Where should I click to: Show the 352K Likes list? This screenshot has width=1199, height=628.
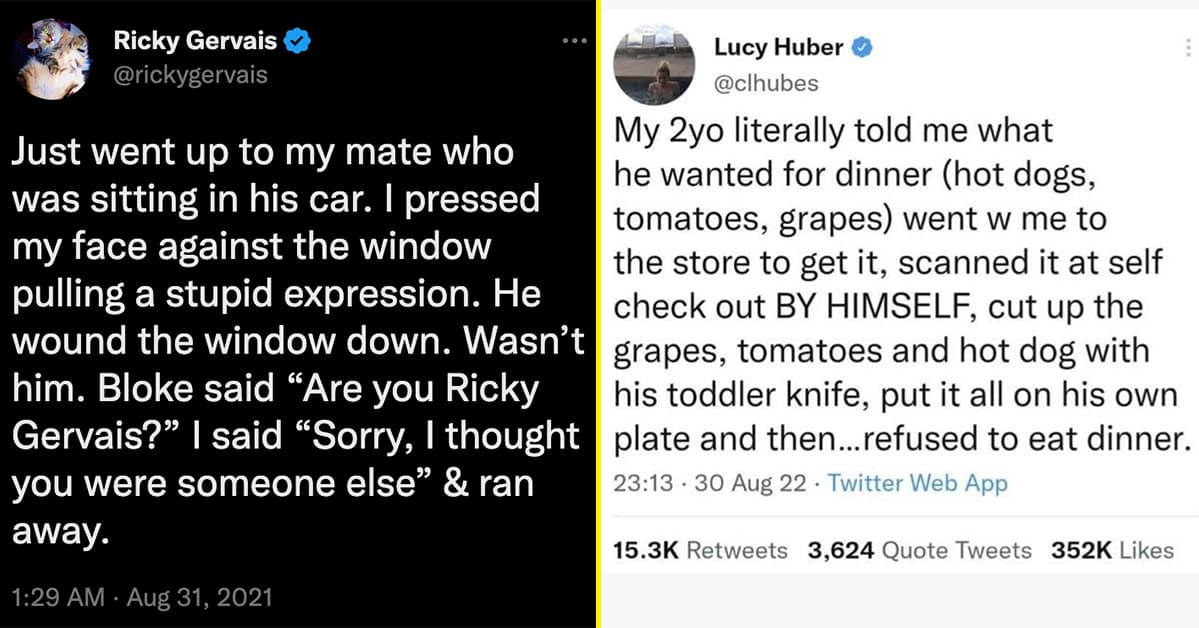coord(1112,550)
